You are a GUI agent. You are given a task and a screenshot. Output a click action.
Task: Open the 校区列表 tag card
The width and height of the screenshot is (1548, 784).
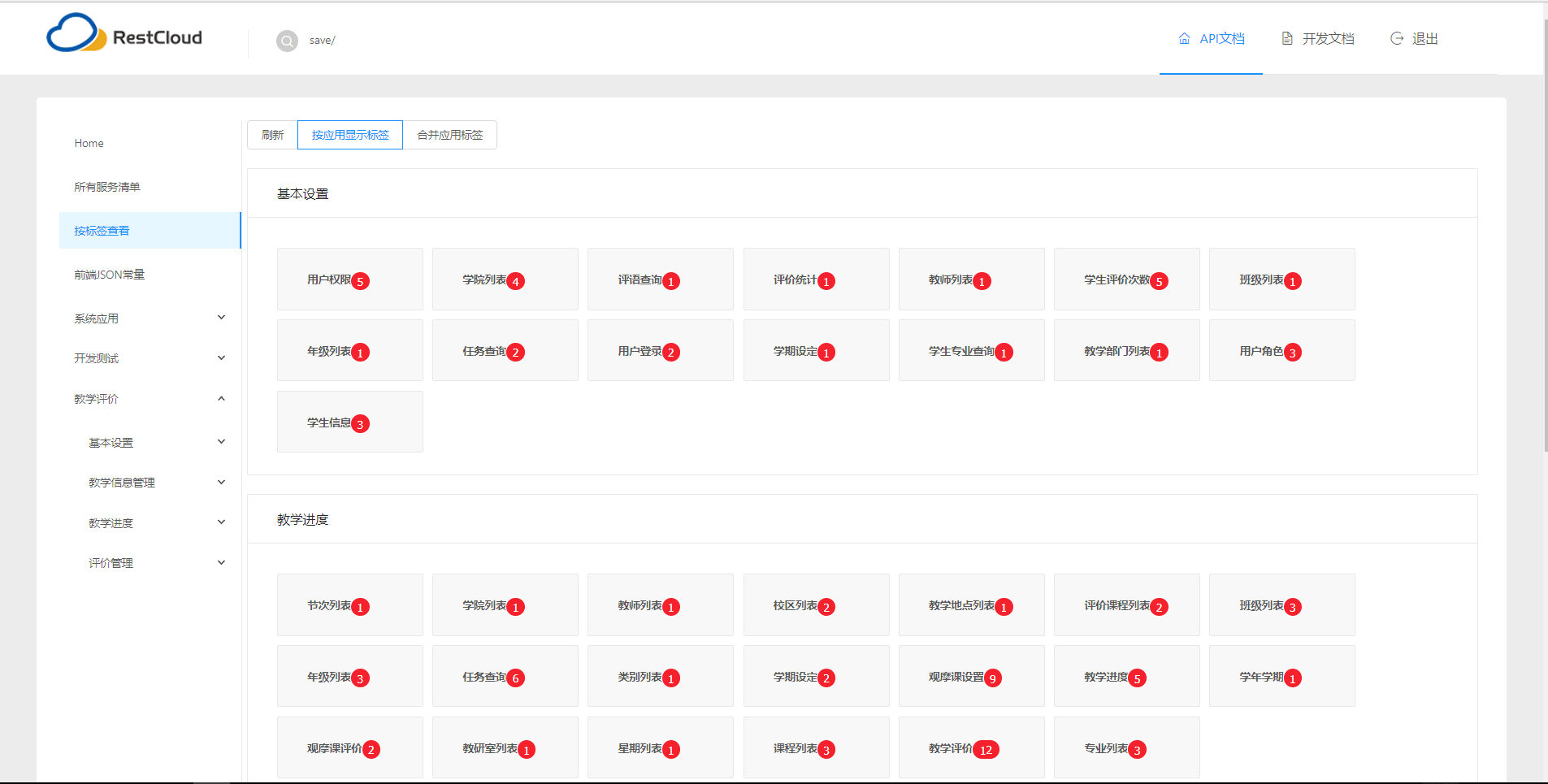click(x=817, y=605)
